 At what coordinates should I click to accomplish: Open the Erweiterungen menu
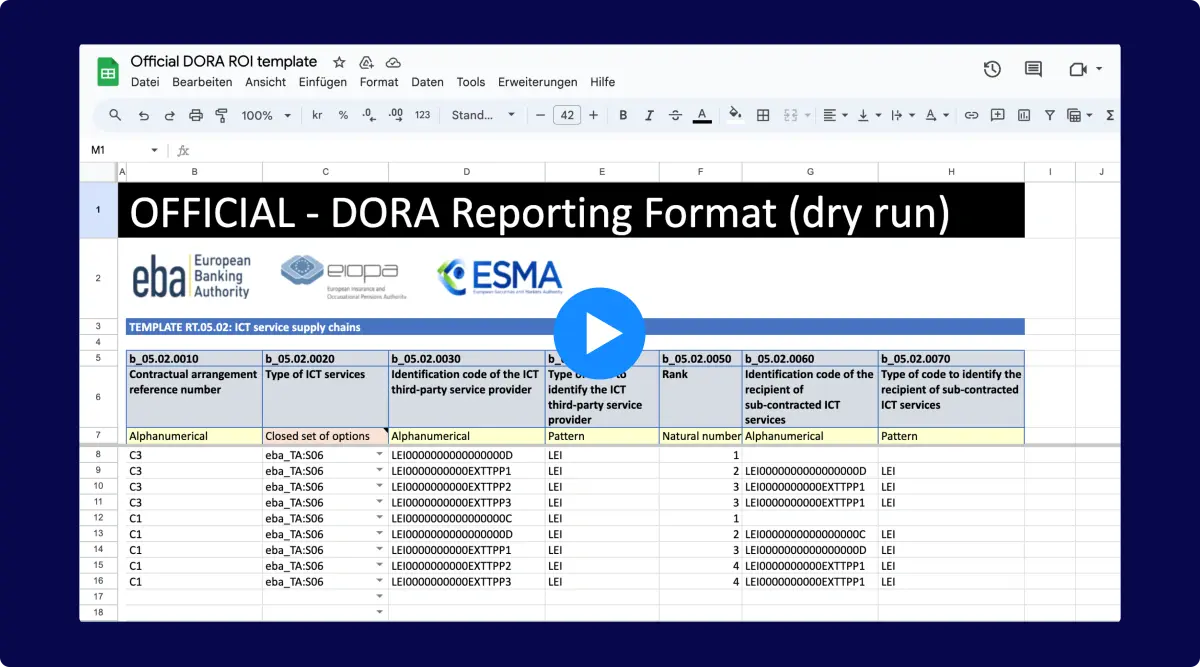[x=537, y=82]
